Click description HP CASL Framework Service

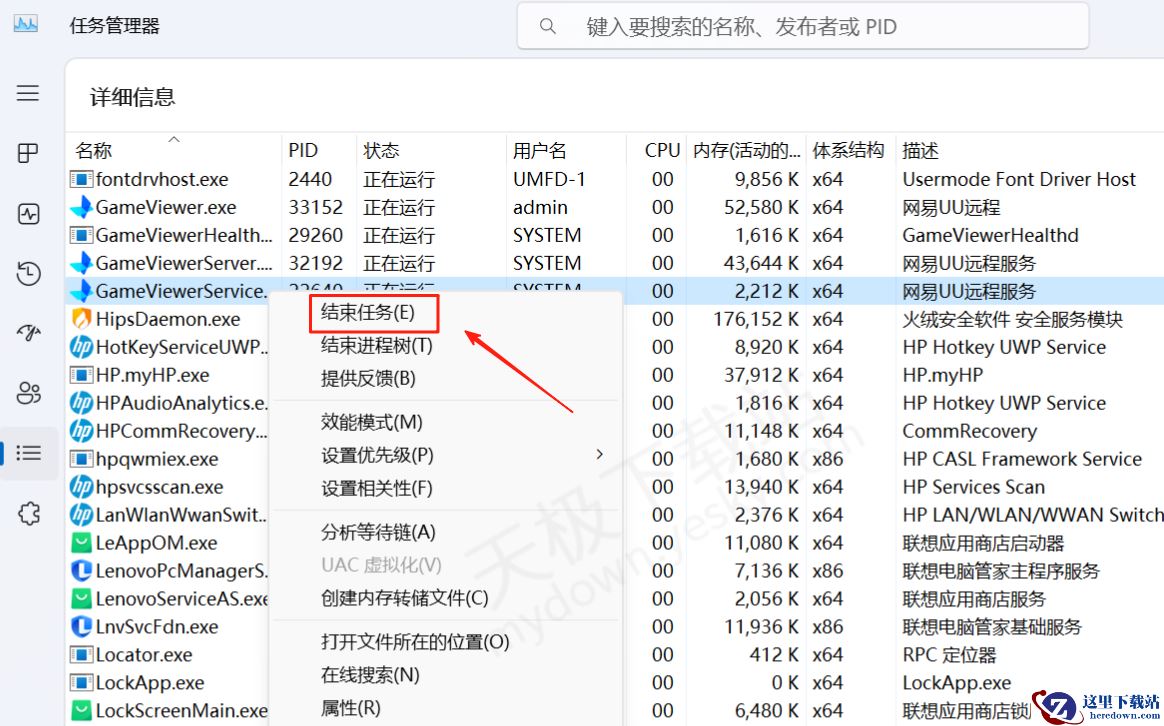1021,459
